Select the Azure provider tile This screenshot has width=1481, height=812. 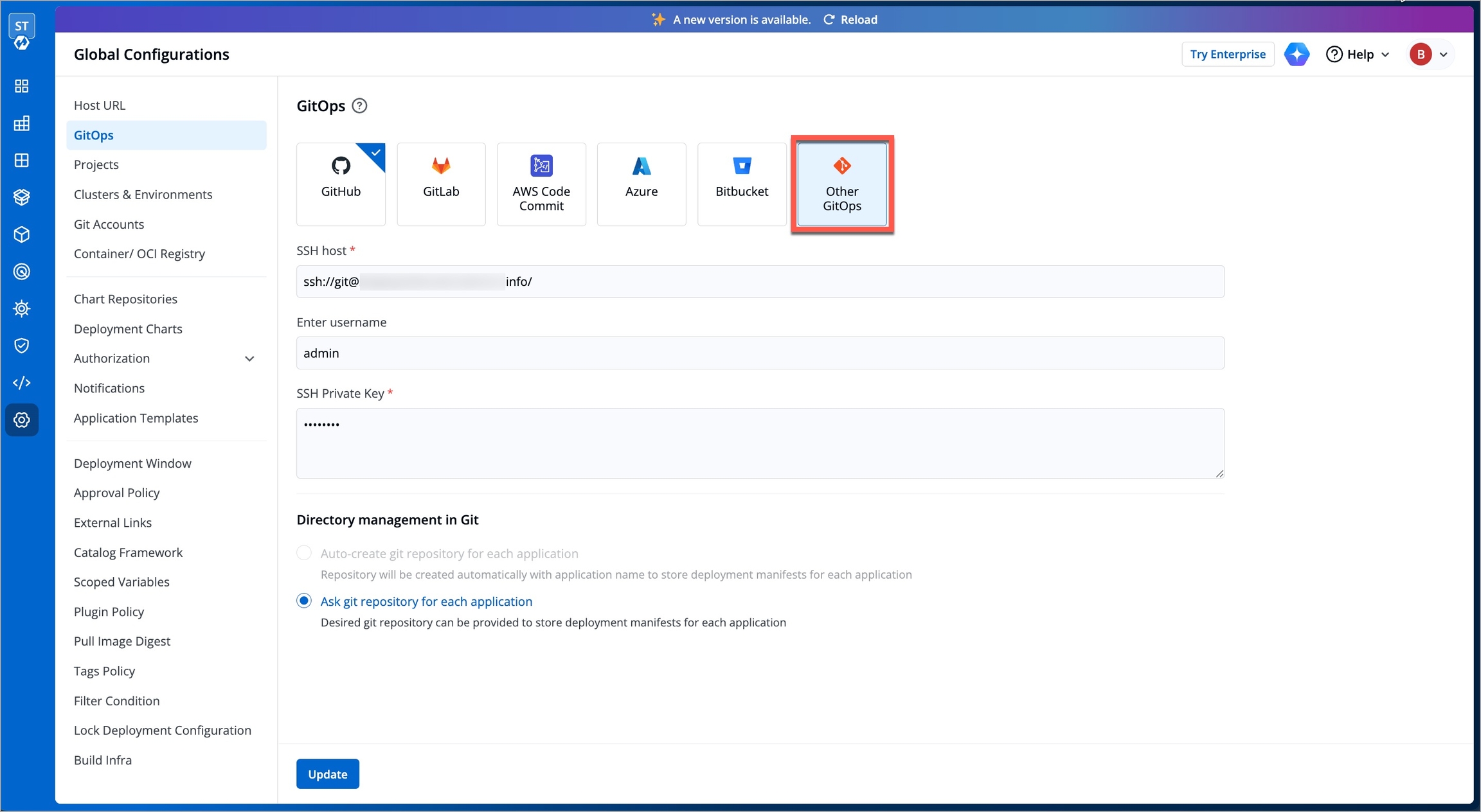tap(641, 184)
